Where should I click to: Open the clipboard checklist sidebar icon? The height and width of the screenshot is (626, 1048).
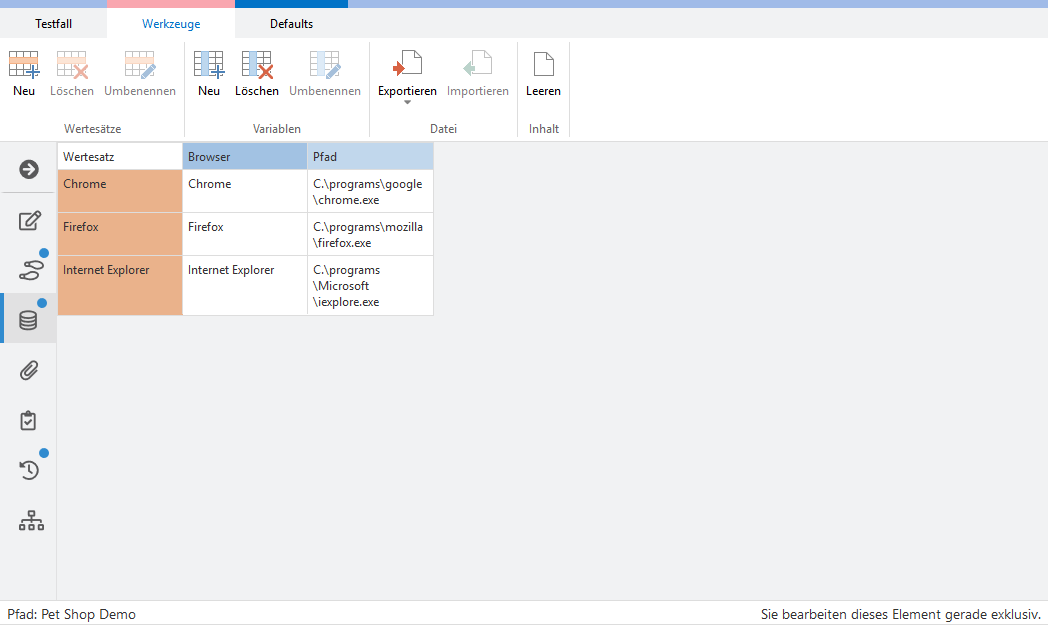pyautogui.click(x=29, y=421)
